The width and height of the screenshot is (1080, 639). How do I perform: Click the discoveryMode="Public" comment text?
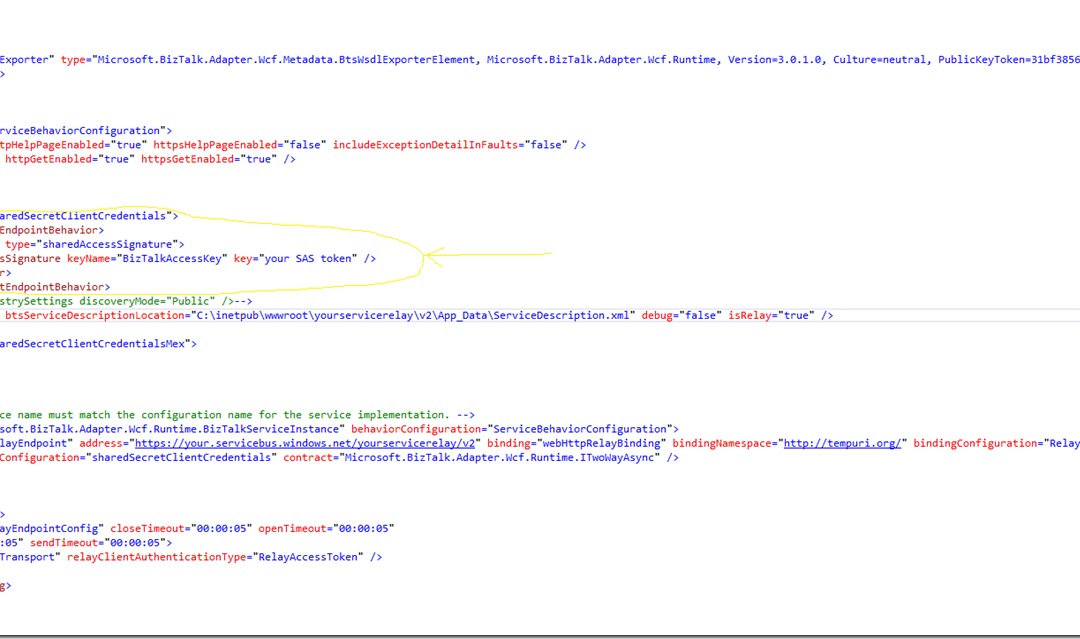[147, 302]
